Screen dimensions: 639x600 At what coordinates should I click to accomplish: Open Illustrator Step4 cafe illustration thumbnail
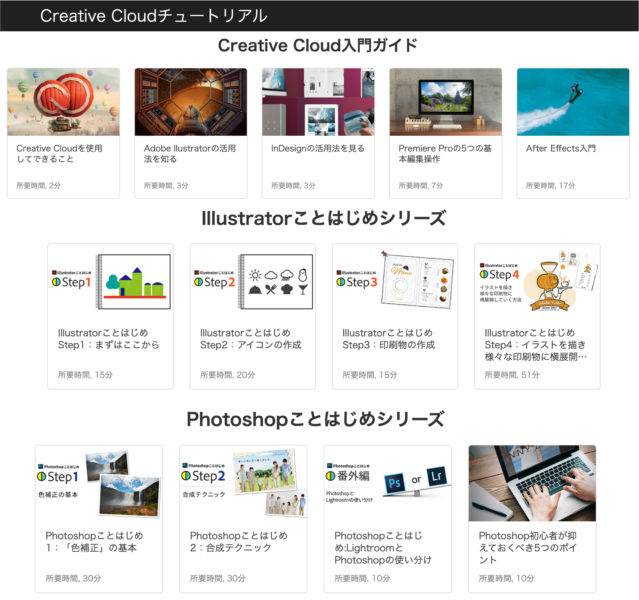[537, 282]
